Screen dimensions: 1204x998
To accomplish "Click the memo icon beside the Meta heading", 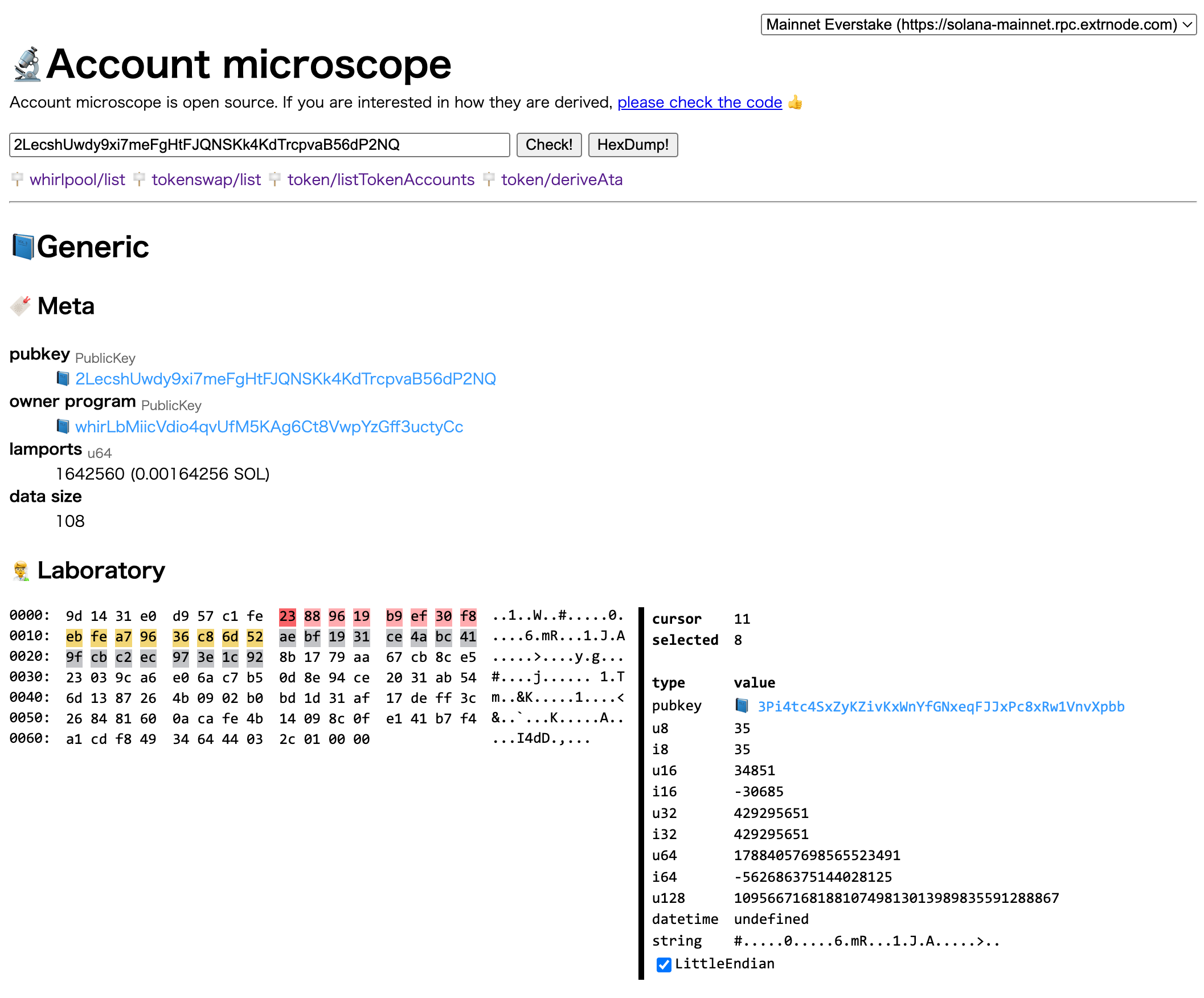I will pos(21,306).
